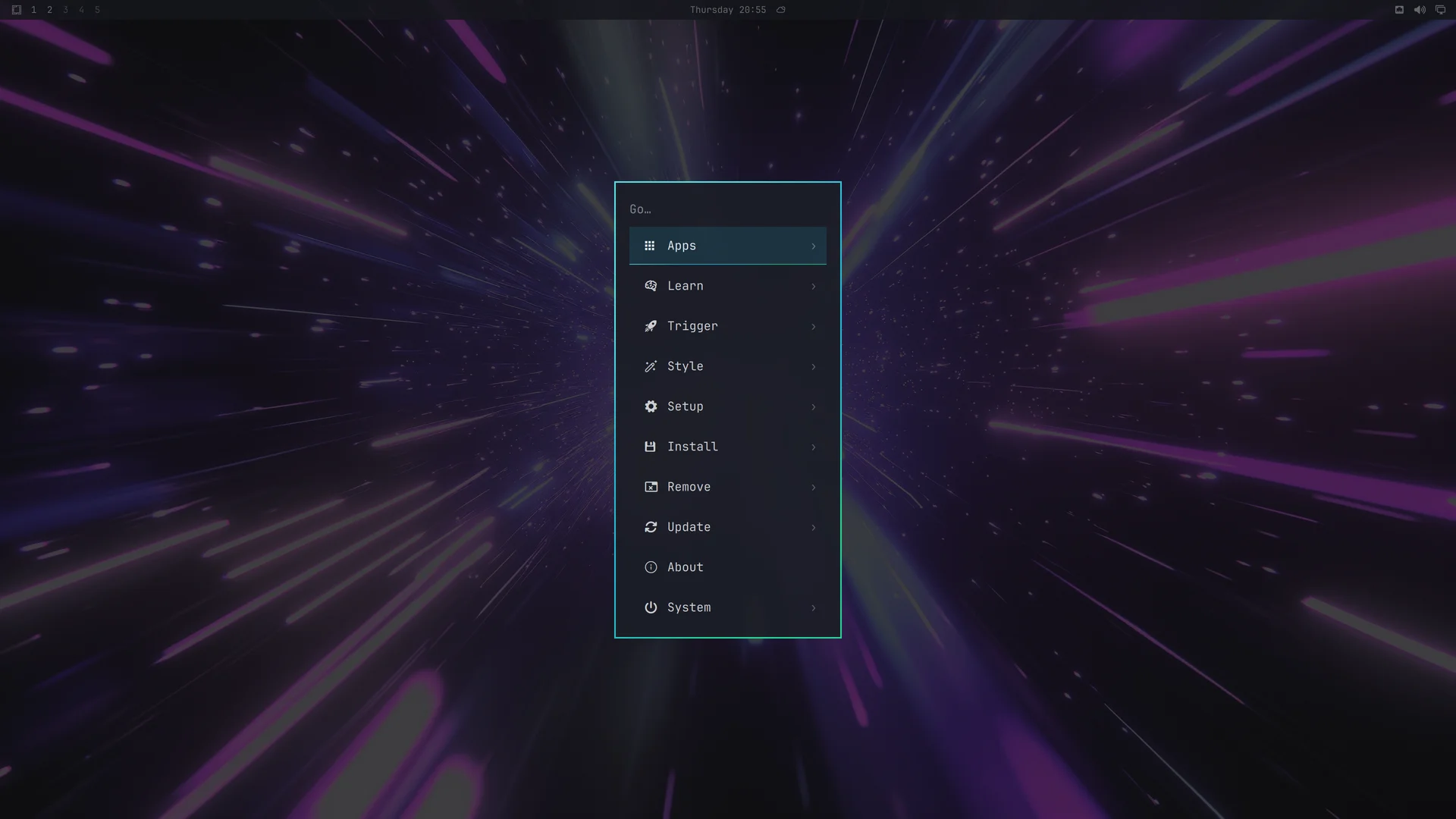This screenshot has height=819, width=1456.
Task: Expand the Apps submenu chevron
Action: tap(814, 246)
